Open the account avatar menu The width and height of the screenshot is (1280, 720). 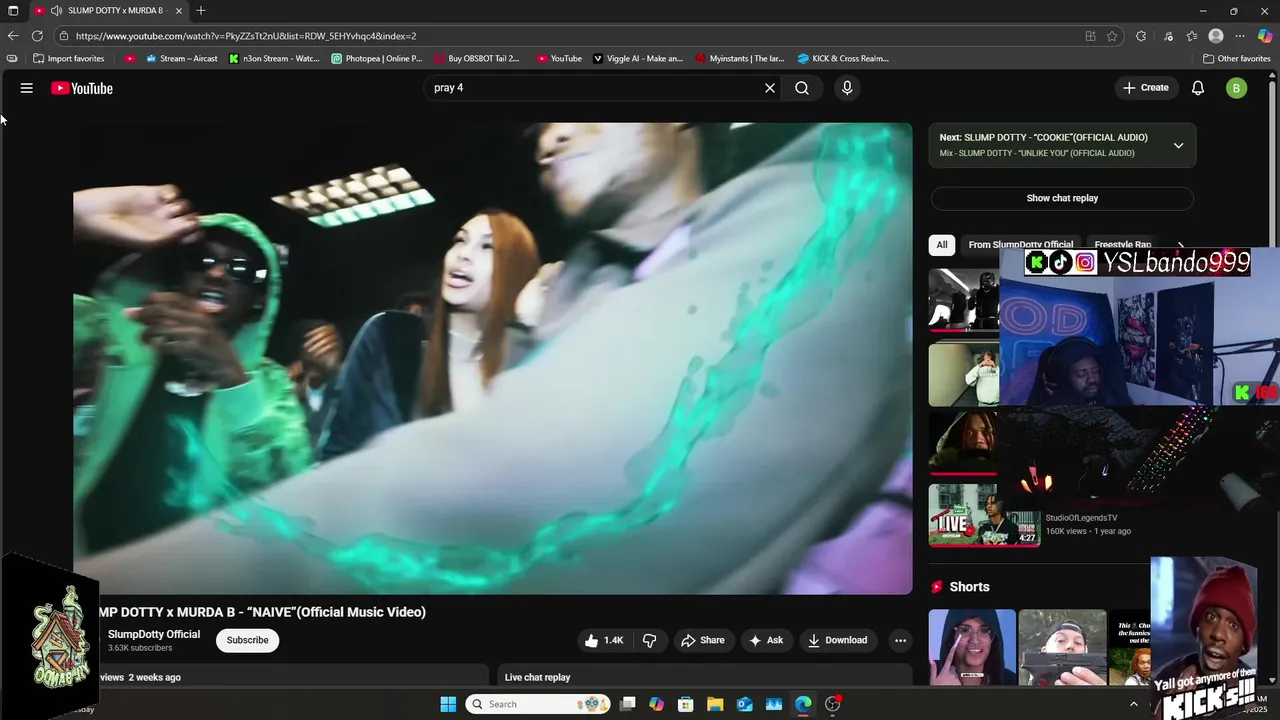1237,88
